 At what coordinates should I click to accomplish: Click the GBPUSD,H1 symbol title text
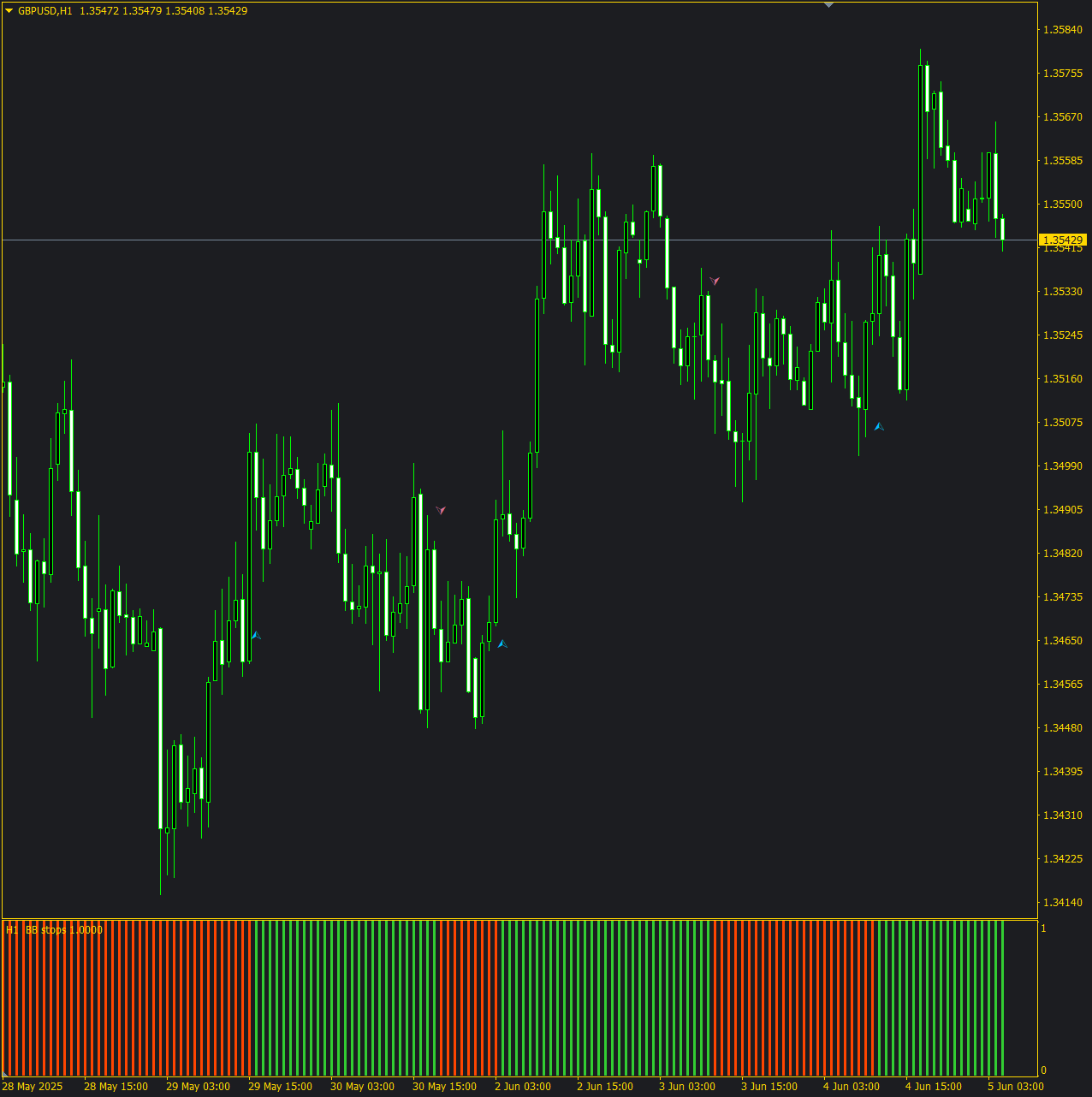[x=45, y=11]
